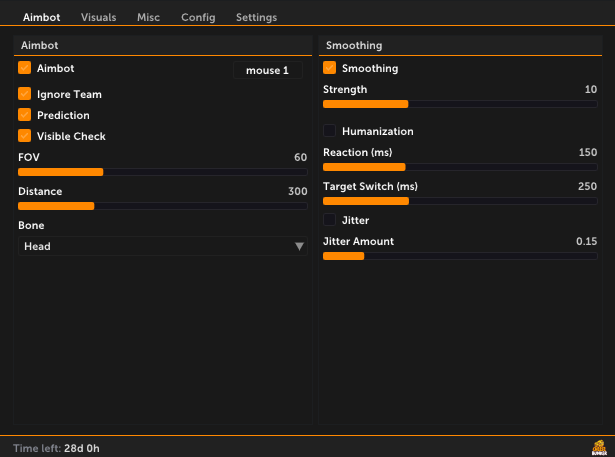Screen dimensions: 615x457
Task: Click the Reaction value '150'
Action: 588,152
